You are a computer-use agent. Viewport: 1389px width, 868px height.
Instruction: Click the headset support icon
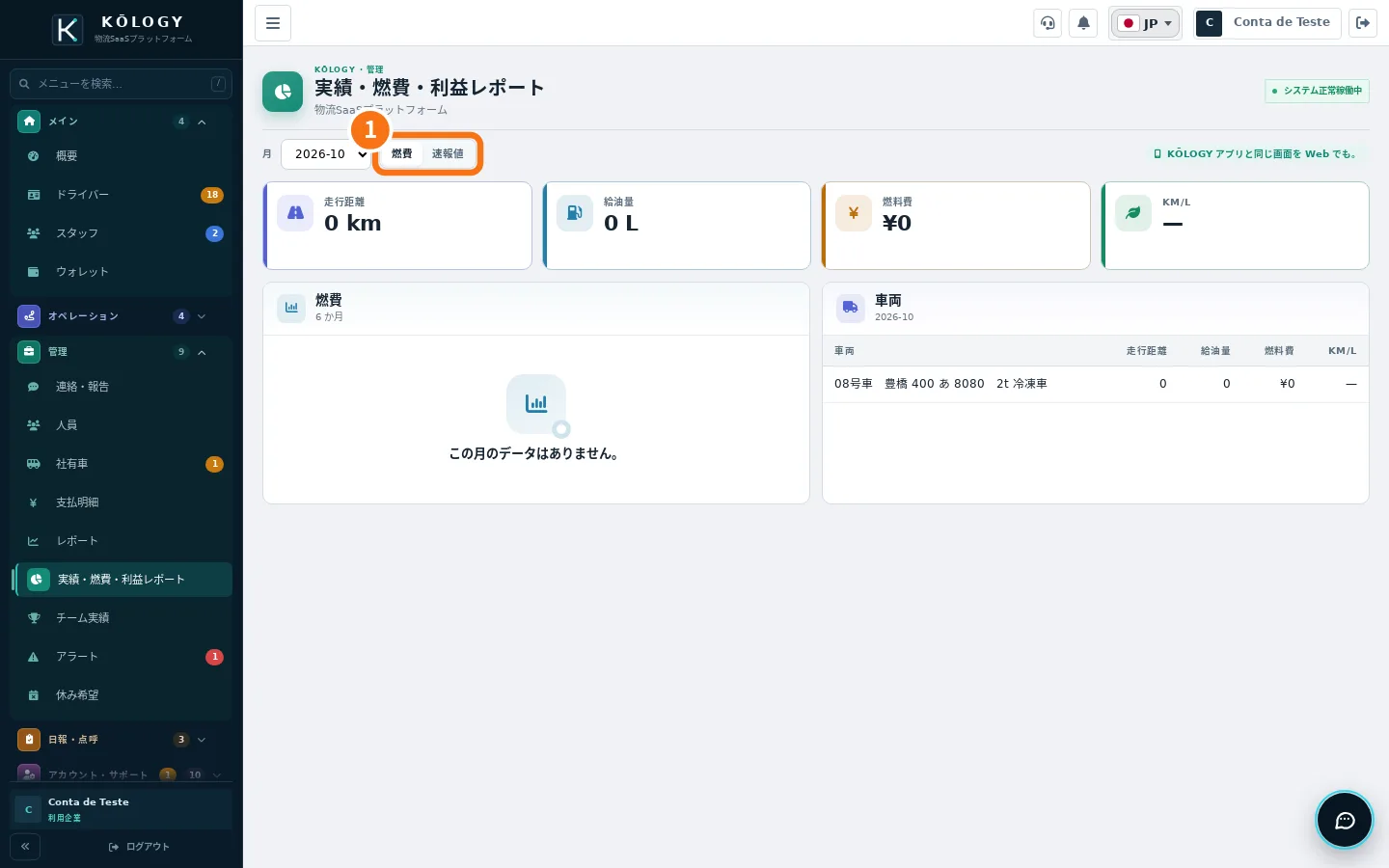coord(1048,23)
